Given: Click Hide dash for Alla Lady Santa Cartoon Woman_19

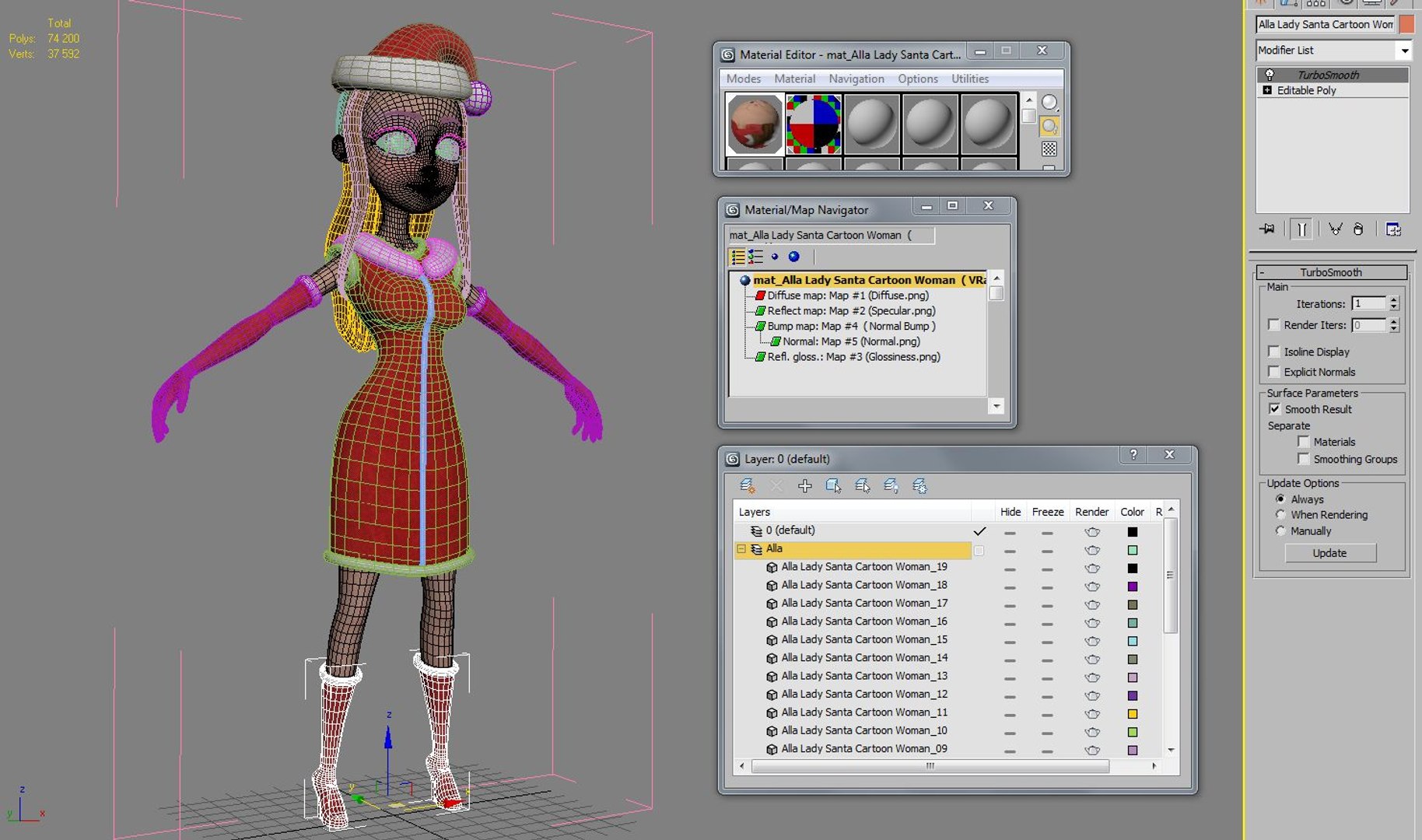Looking at the screenshot, I should 1010,569.
